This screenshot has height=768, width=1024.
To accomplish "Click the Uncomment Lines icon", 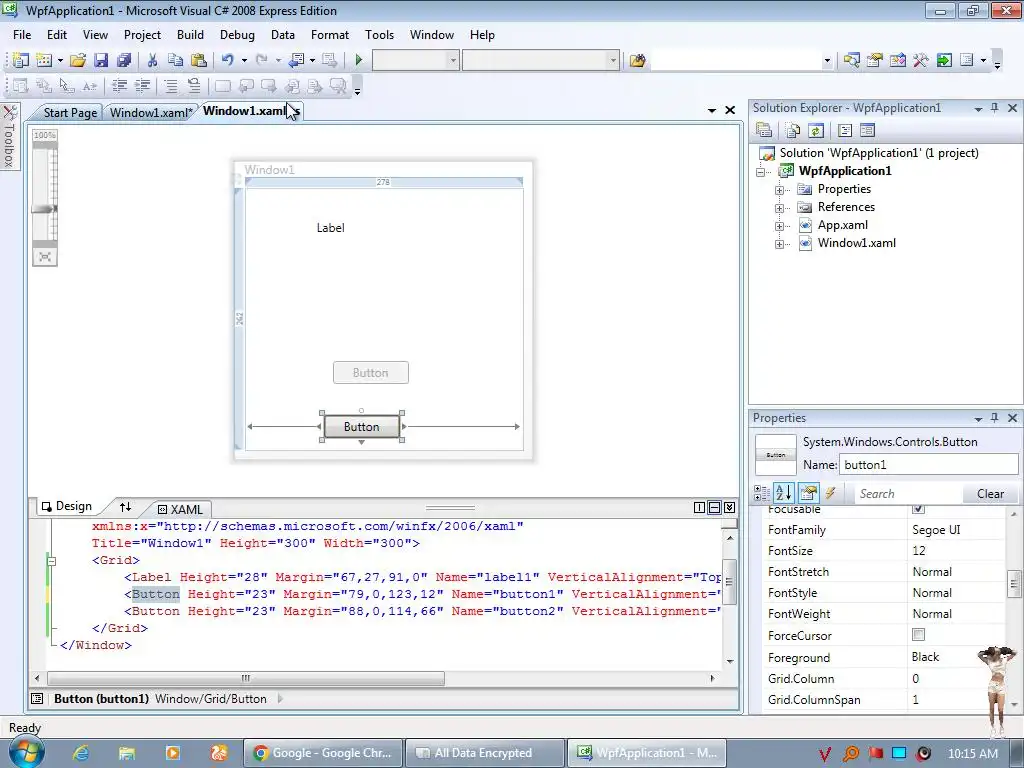I will 194,86.
